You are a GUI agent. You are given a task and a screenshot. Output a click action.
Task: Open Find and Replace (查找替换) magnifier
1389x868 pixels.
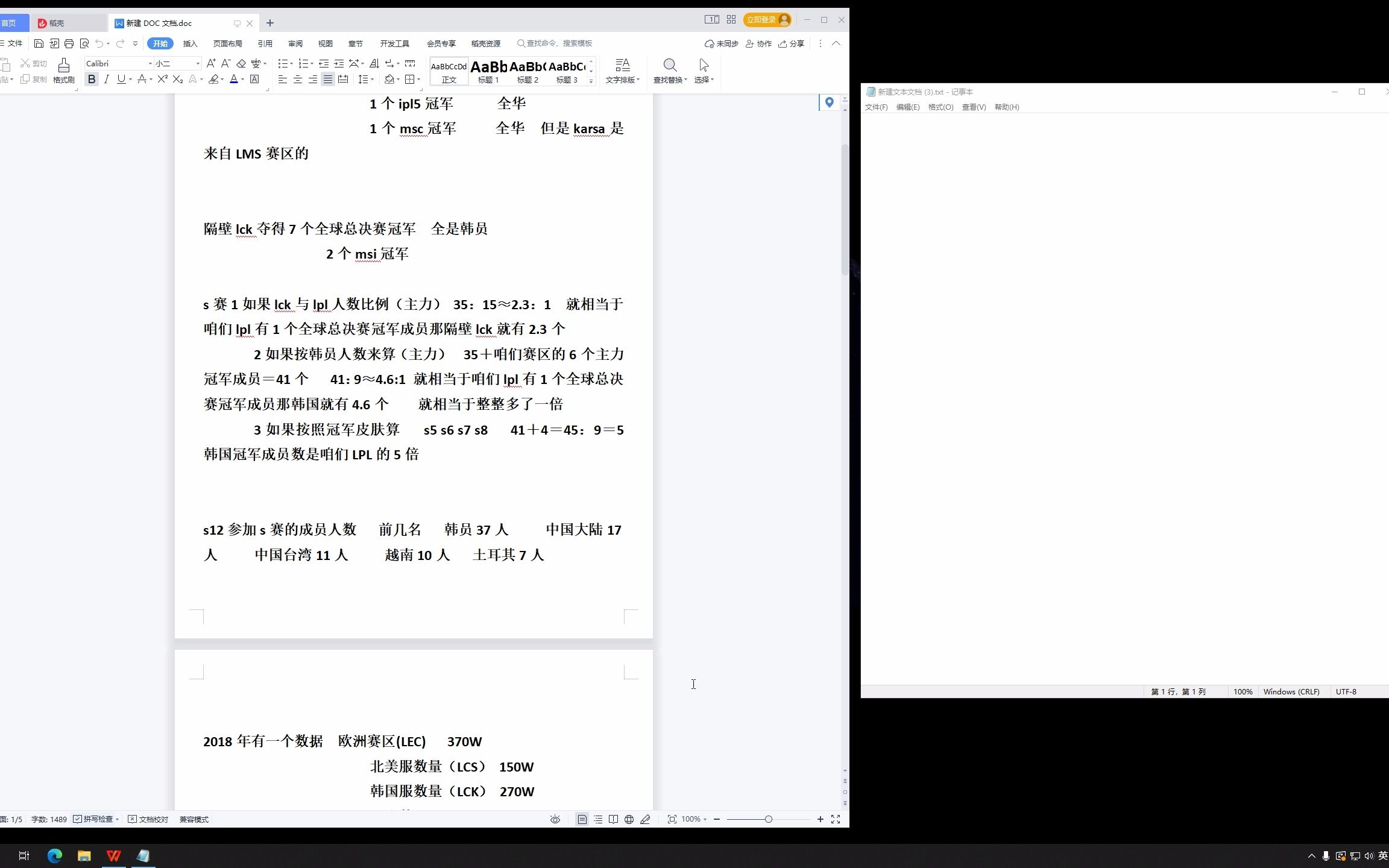pyautogui.click(x=670, y=71)
